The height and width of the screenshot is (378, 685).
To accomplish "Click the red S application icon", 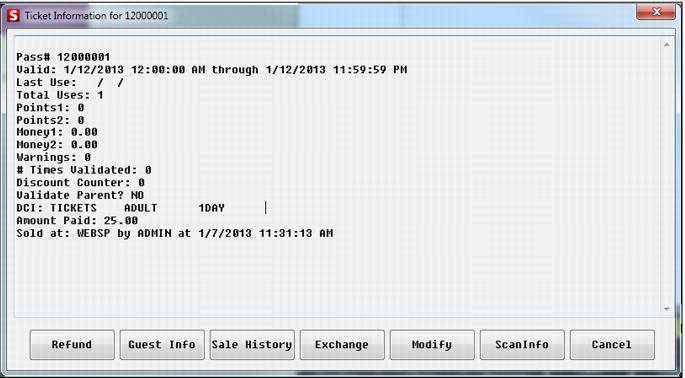I will click(14, 16).
